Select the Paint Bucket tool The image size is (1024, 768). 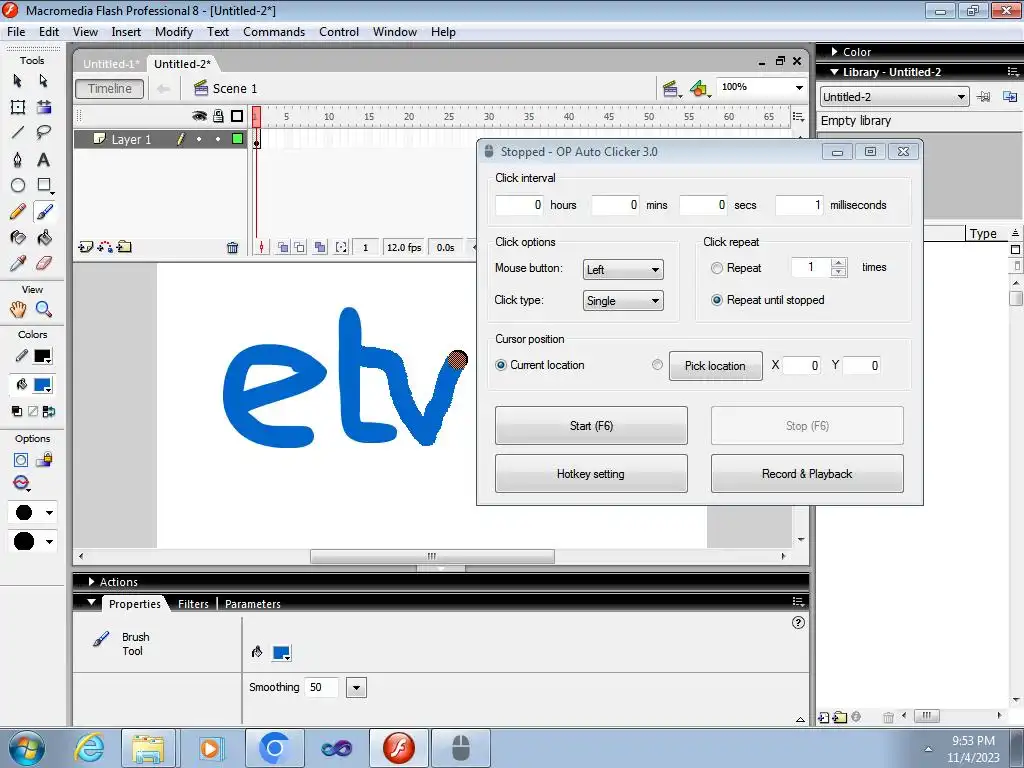(x=44, y=238)
